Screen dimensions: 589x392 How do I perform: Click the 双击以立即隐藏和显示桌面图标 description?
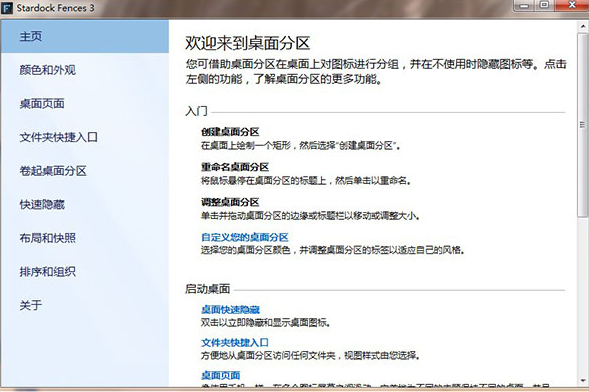[266, 323]
